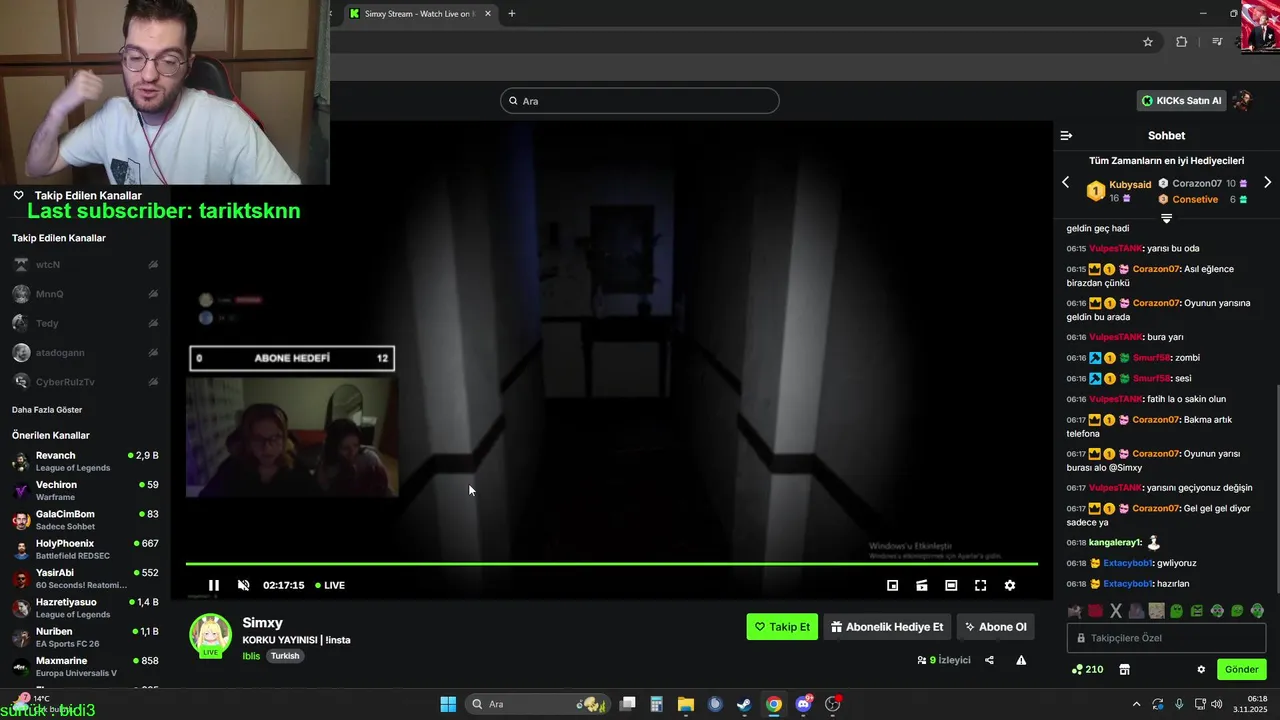The width and height of the screenshot is (1280, 720).
Task: Show next top gifter with right arrow
Action: click(x=1267, y=182)
